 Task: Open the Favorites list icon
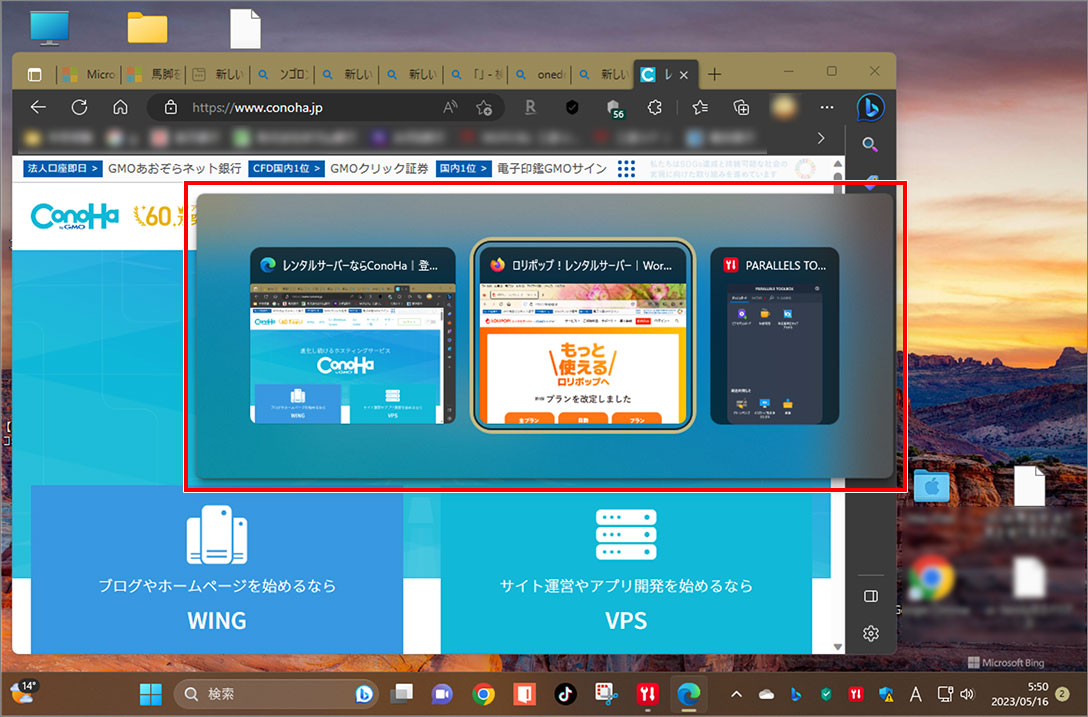coord(700,108)
